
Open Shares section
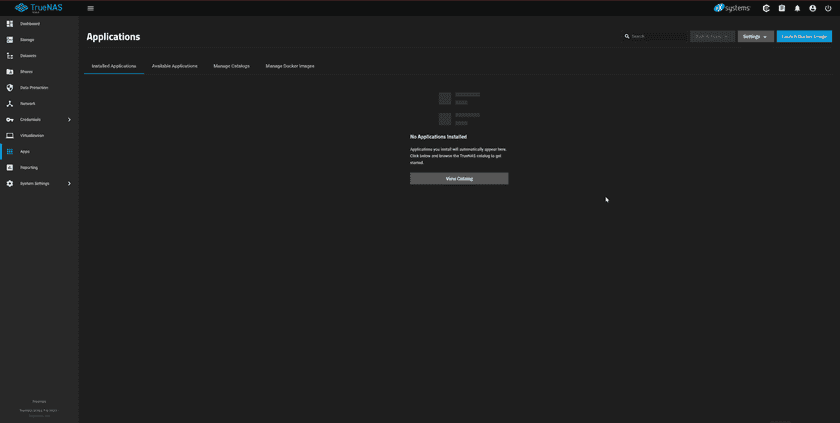[26, 72]
